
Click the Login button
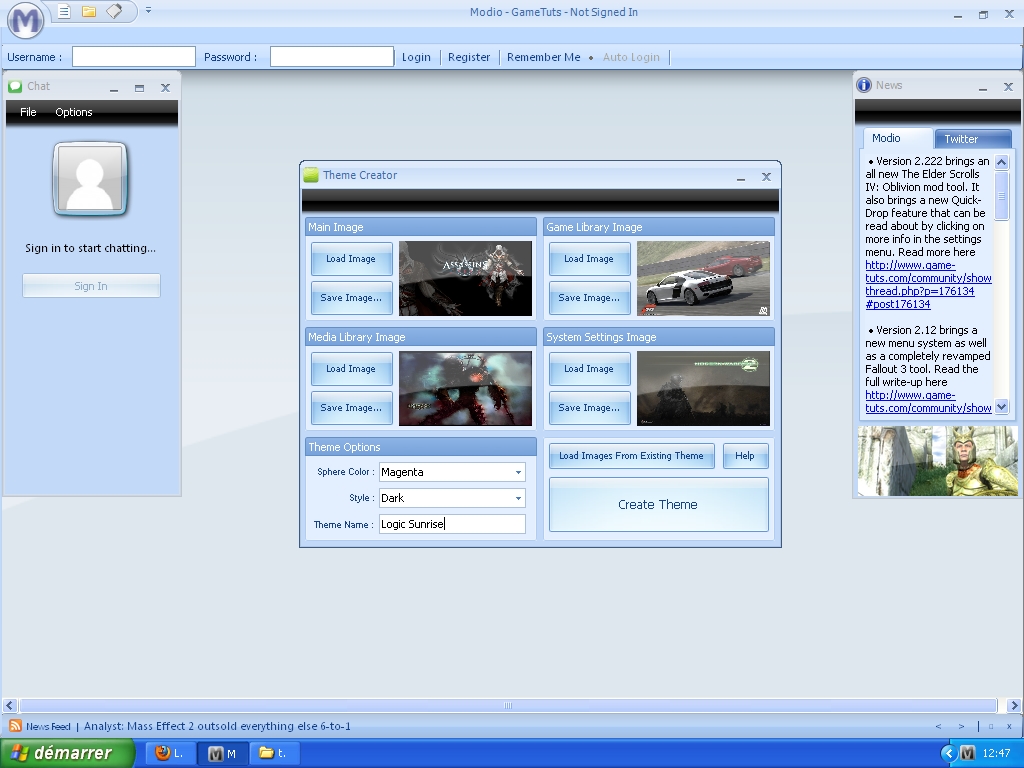coord(416,57)
